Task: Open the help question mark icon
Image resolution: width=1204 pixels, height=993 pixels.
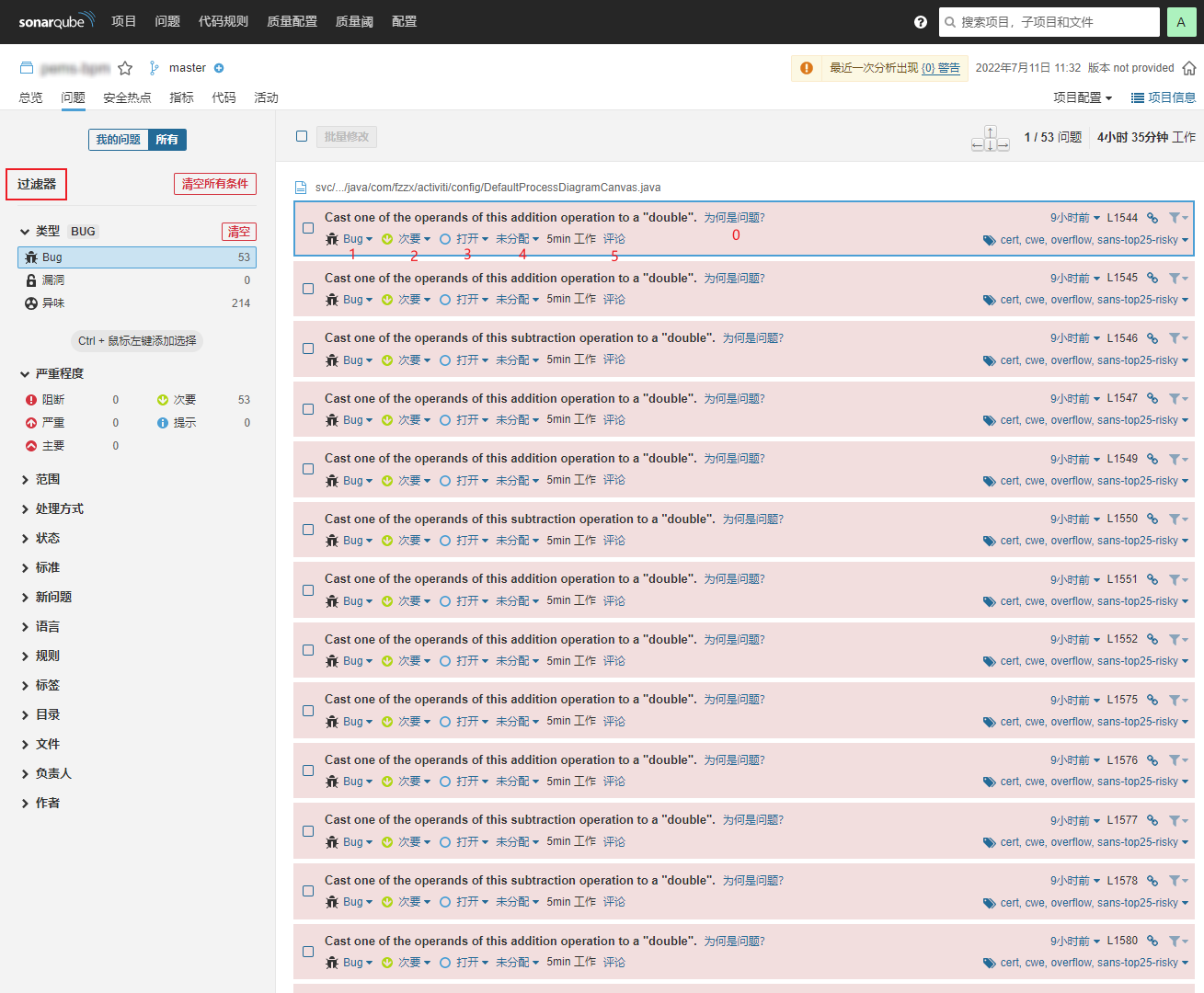Action: click(921, 22)
